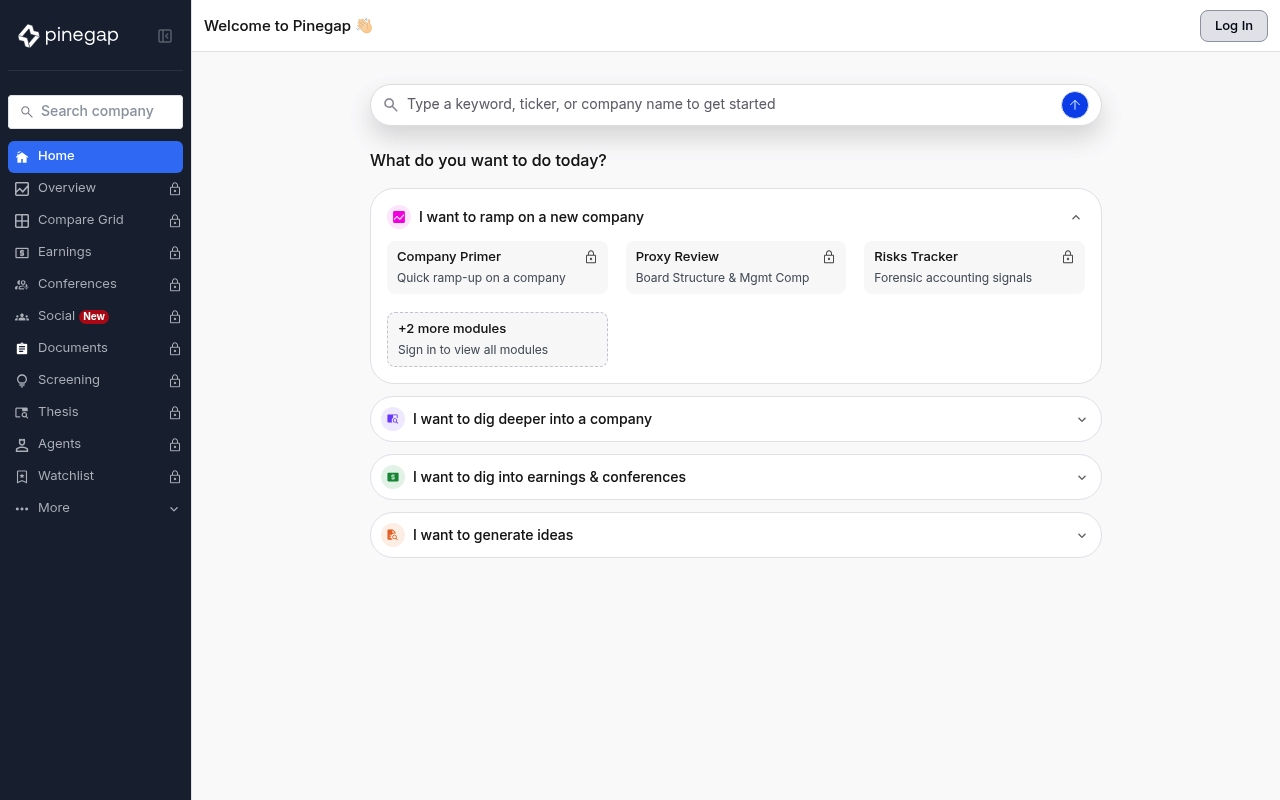The height and width of the screenshot is (800, 1280).
Task: Click the pink ramp-on-company icon
Action: coord(399,217)
